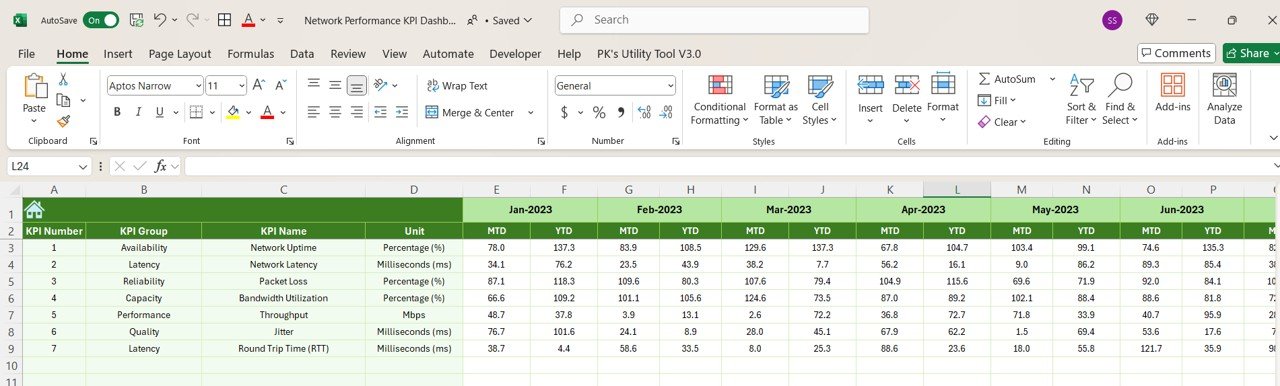Click AutoSum
The image size is (1280, 386).
click(x=1007, y=79)
